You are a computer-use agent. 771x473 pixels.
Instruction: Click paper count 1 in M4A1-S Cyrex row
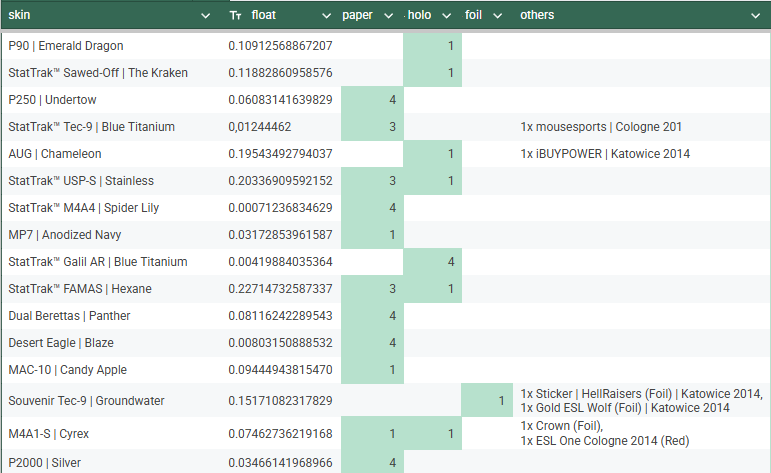(372, 434)
